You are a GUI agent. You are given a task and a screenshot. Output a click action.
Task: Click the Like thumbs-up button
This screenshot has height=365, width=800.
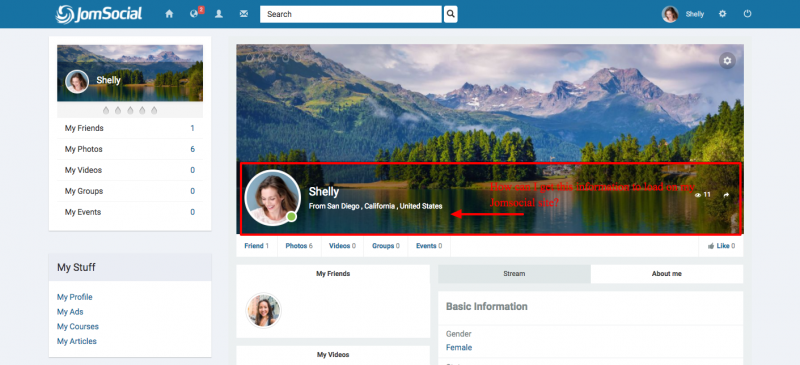pyautogui.click(x=721, y=246)
